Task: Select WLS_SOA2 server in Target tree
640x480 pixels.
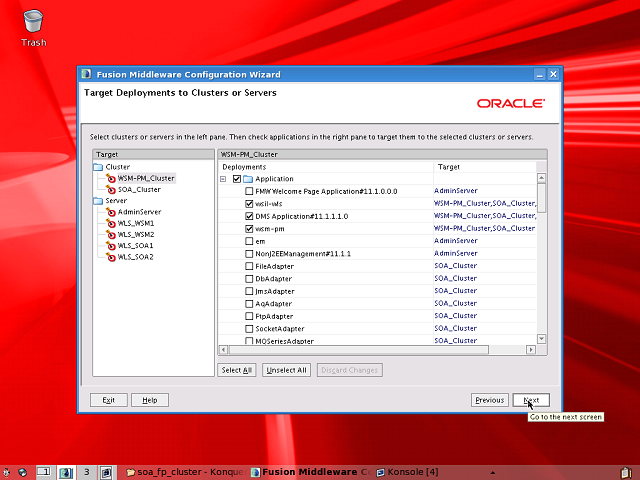Action: pyautogui.click(x=135, y=257)
